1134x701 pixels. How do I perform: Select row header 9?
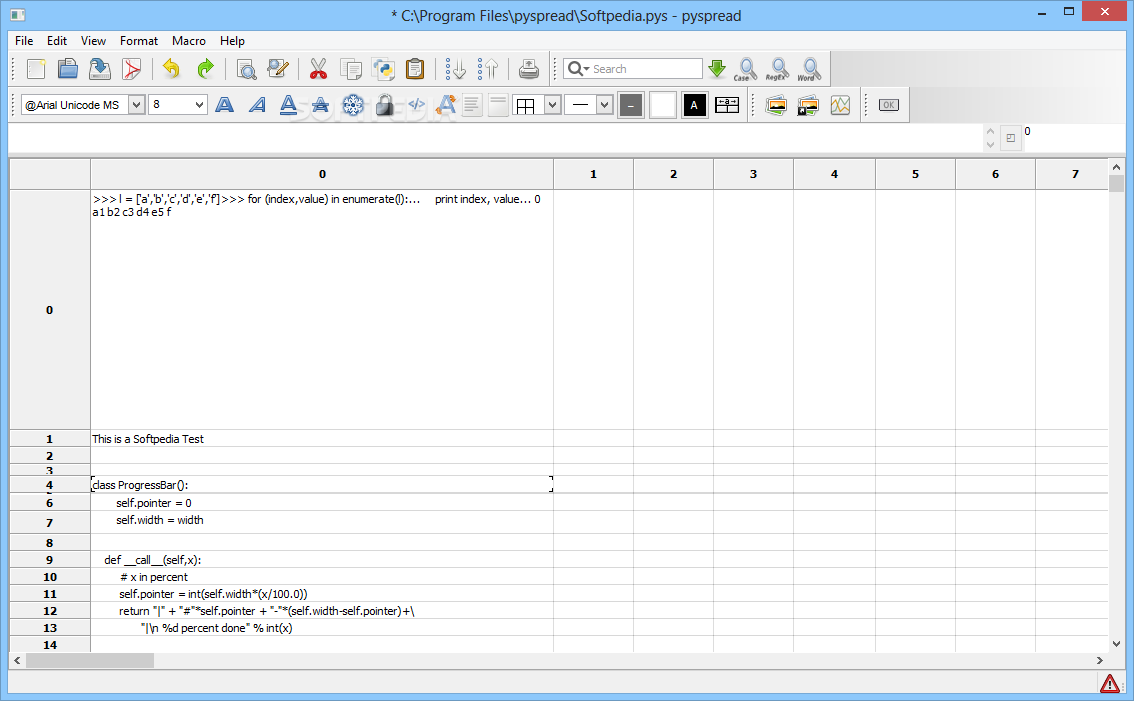coord(49,559)
